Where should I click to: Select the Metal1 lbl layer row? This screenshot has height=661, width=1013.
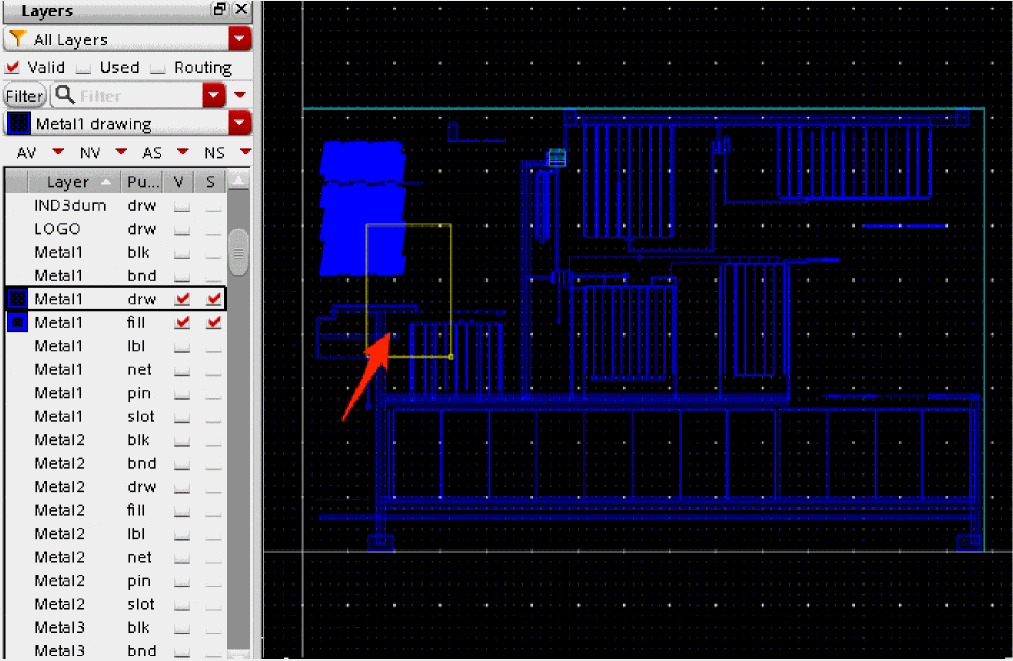coord(116,346)
